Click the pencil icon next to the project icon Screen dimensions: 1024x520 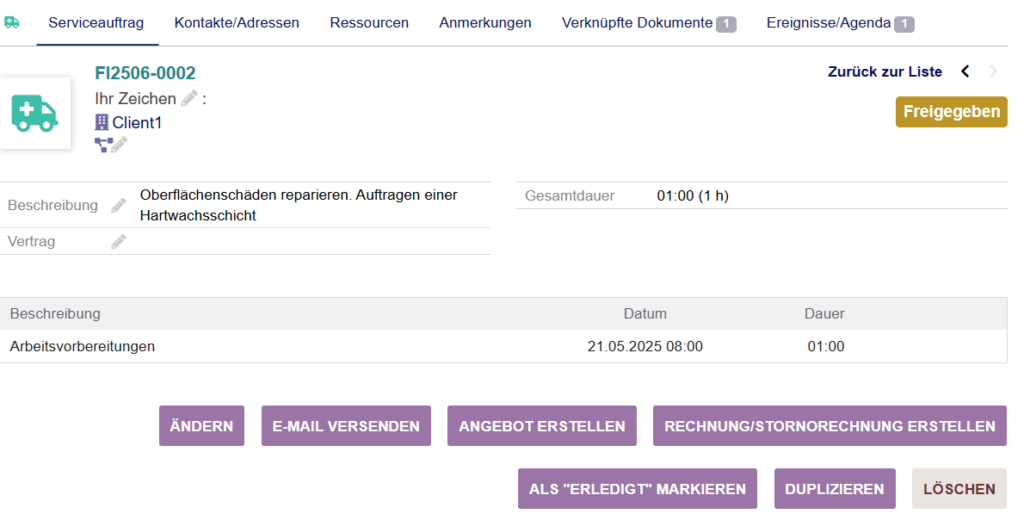pyautogui.click(x=119, y=145)
